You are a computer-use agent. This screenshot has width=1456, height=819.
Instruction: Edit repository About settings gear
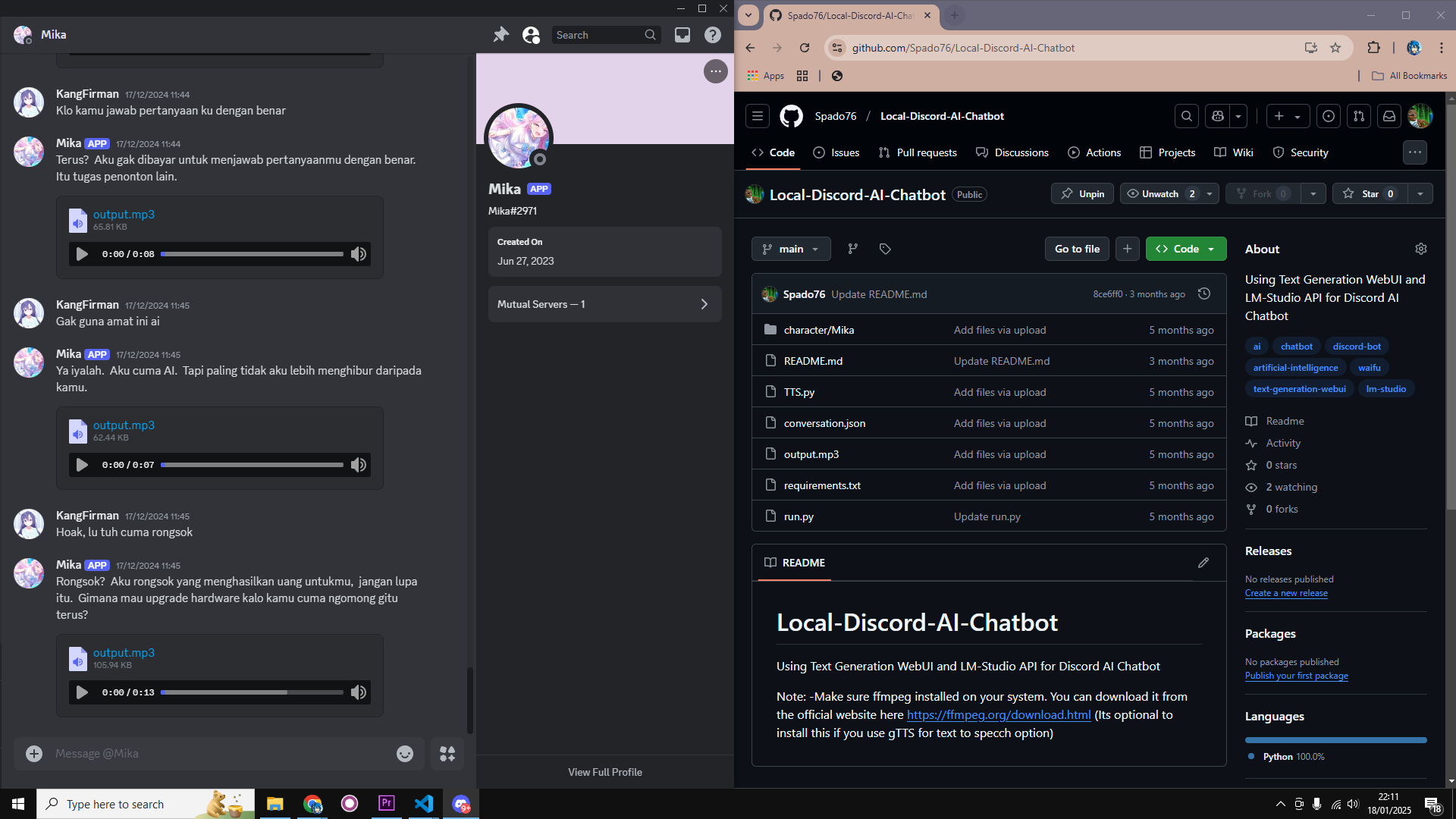coord(1421,249)
